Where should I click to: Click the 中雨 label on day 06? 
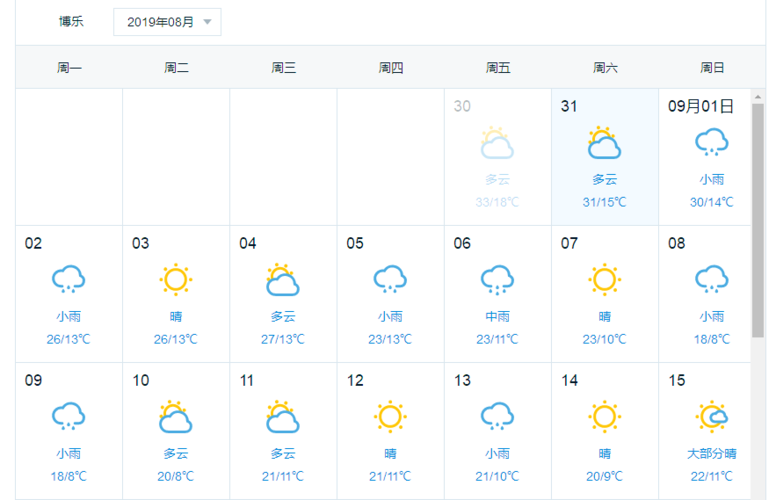tap(497, 316)
